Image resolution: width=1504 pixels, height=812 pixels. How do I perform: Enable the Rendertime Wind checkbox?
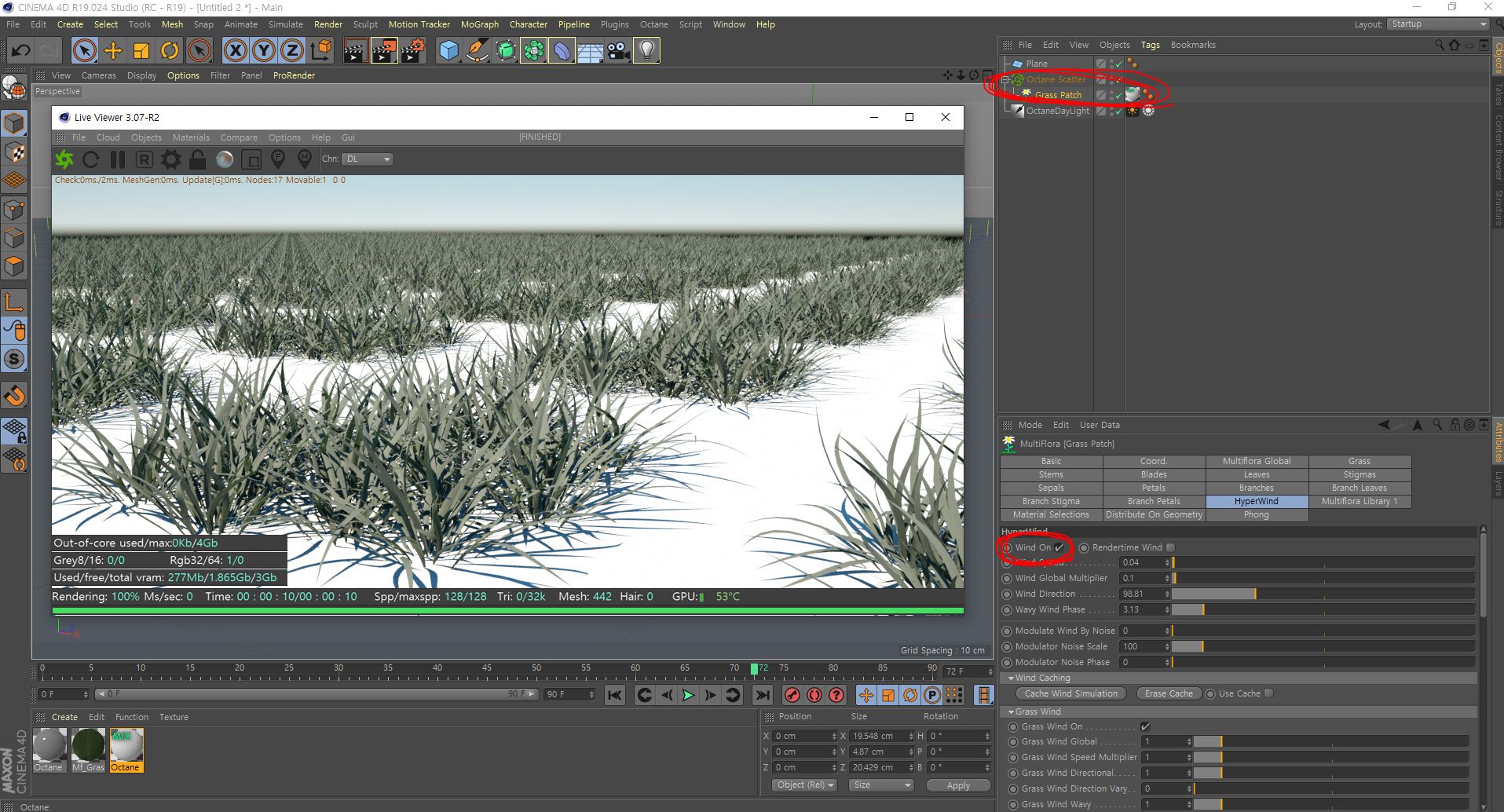tap(1170, 547)
